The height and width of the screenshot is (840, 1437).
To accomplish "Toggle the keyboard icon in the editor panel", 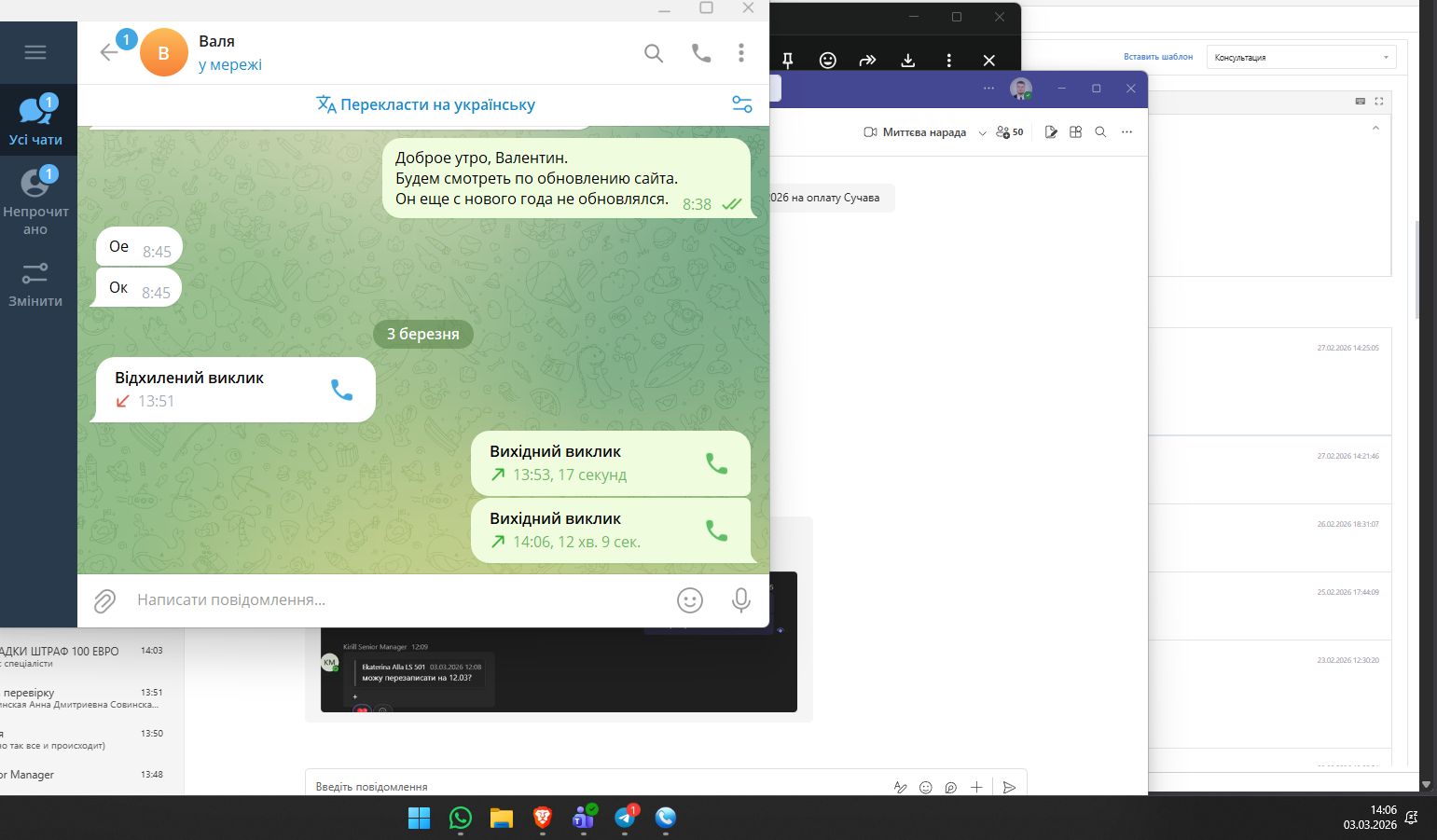I will click(x=1360, y=101).
